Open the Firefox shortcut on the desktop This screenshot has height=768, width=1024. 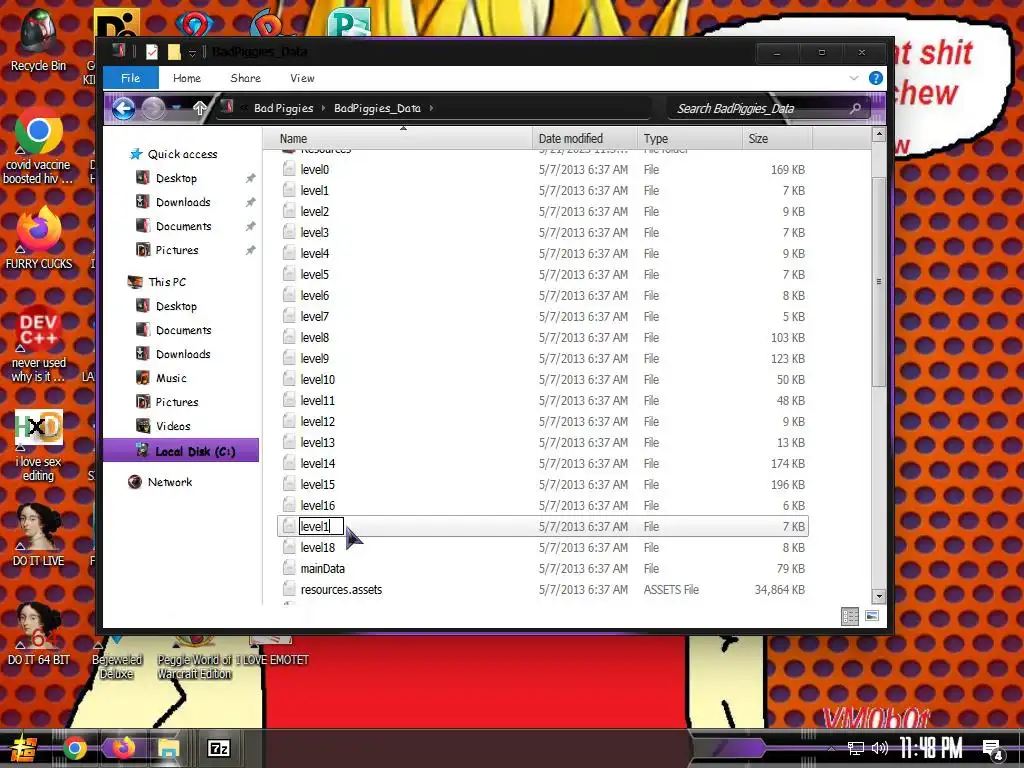(38, 238)
